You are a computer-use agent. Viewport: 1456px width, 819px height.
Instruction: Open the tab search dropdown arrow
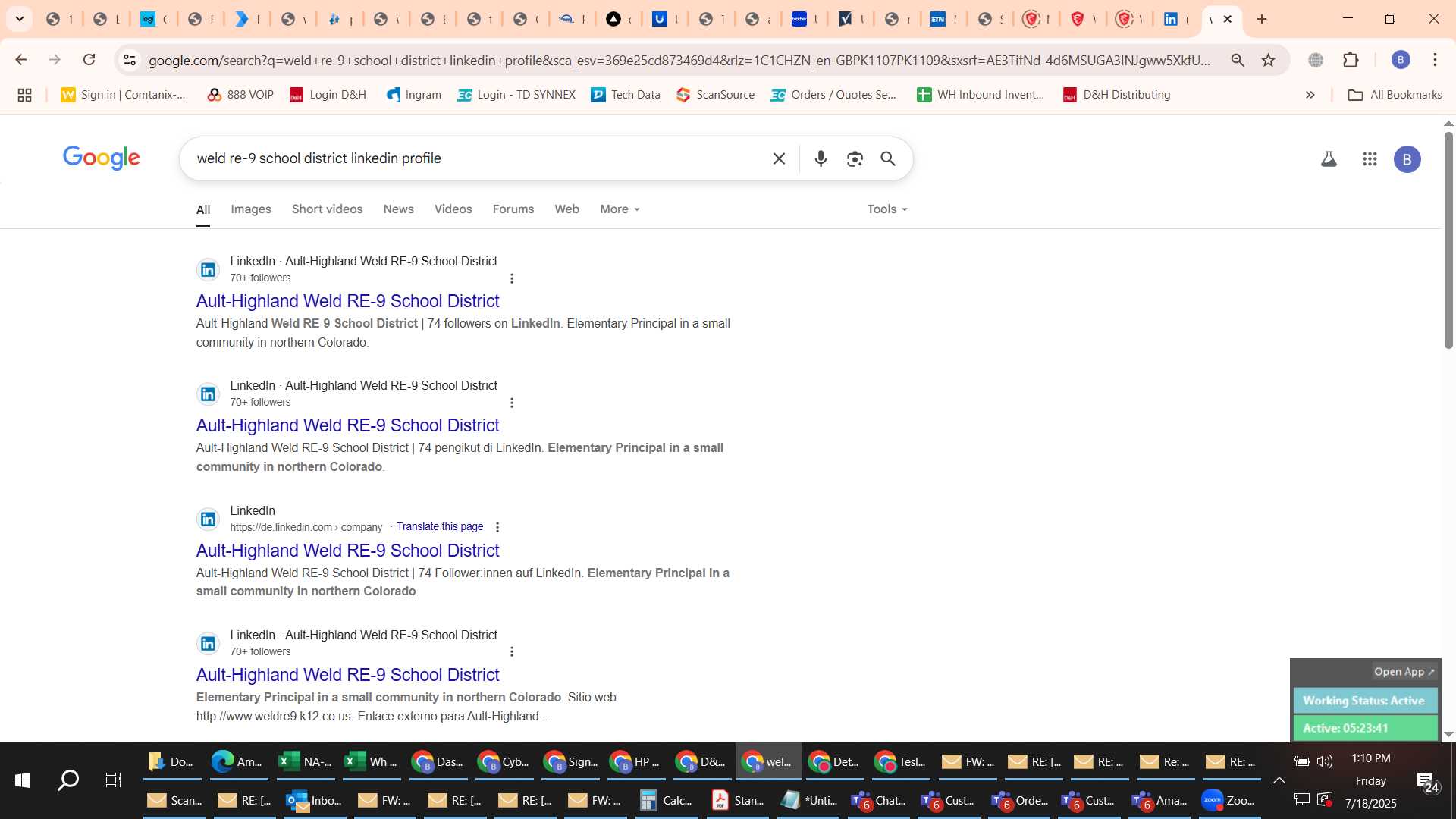(x=20, y=19)
